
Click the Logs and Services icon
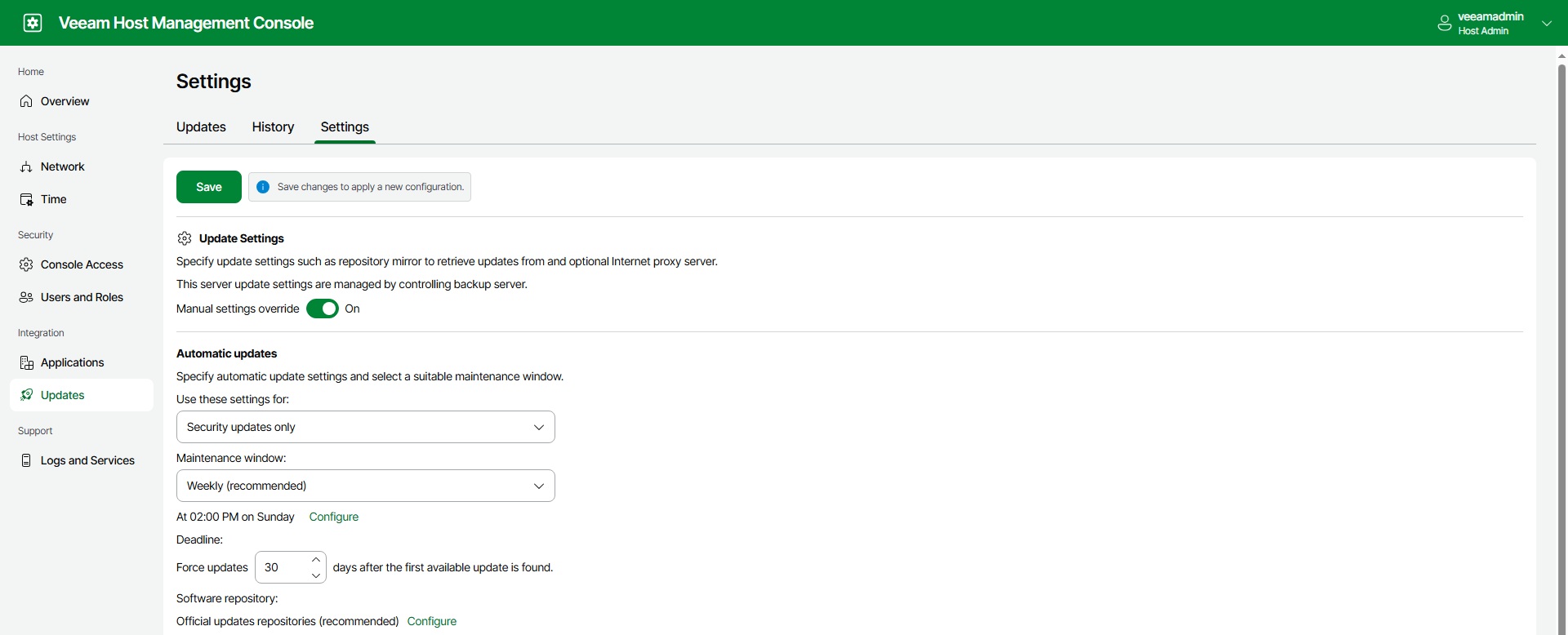(x=26, y=460)
